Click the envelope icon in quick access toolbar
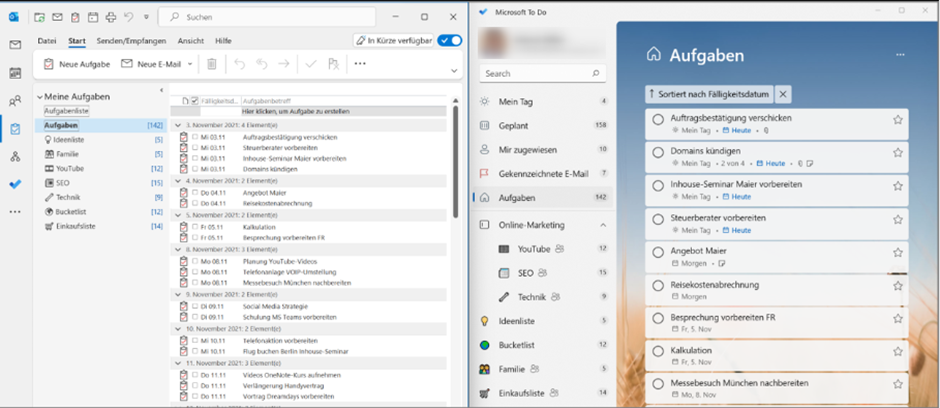The height and width of the screenshot is (408, 940). pos(57,17)
